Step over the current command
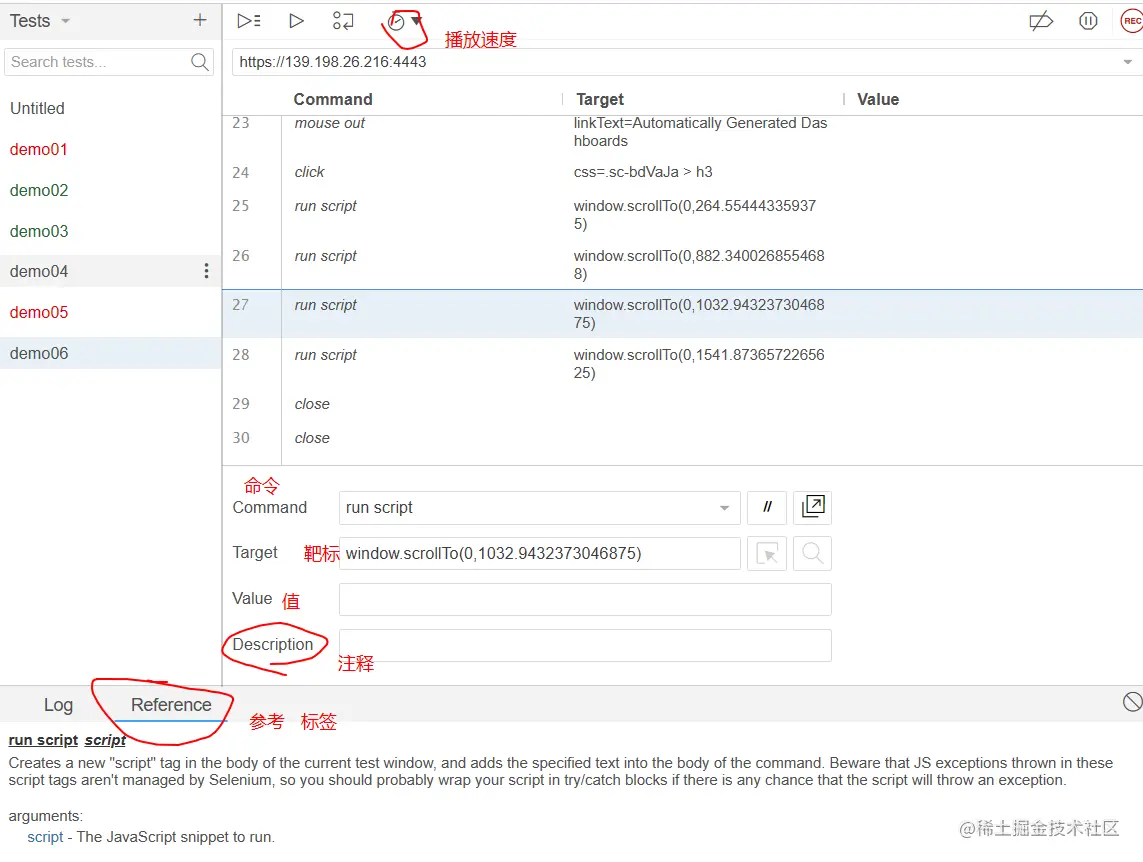Image resolution: width=1143 pixels, height=862 pixels. pos(343,21)
